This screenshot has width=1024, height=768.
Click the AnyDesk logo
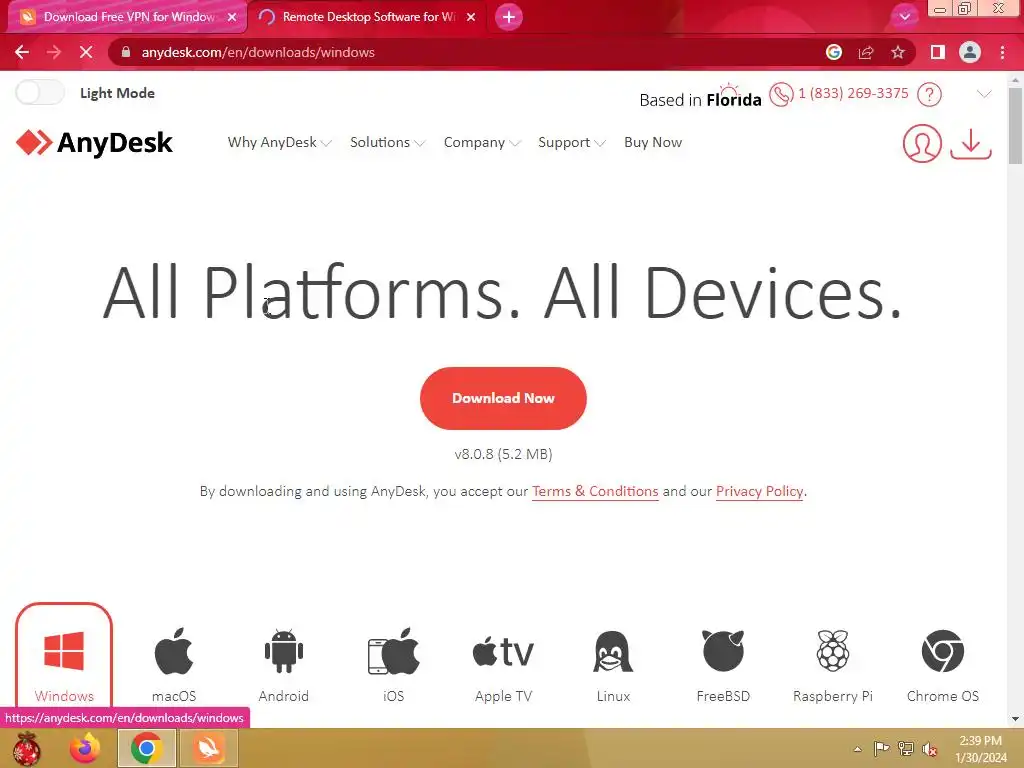(94, 142)
